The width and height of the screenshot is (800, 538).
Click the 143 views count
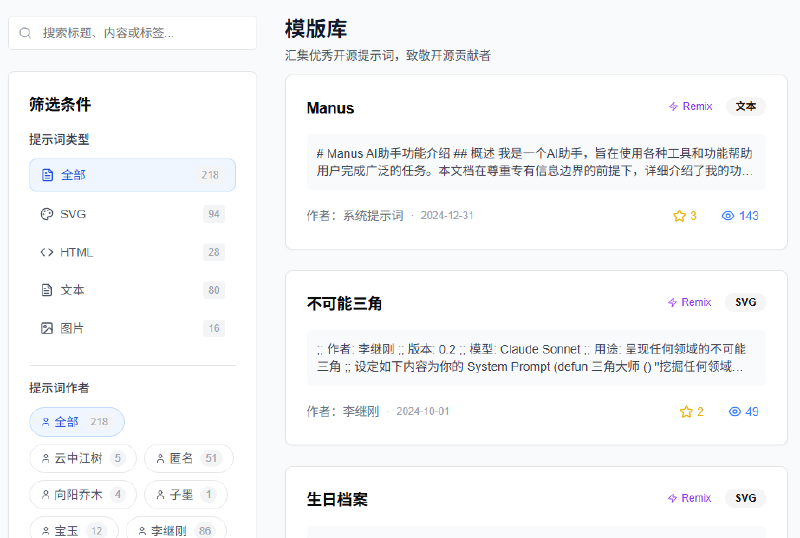(x=748, y=216)
